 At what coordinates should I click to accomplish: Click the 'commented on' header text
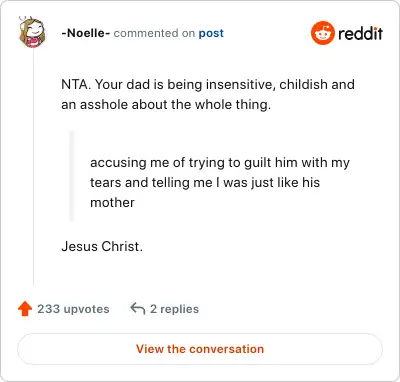pos(154,33)
